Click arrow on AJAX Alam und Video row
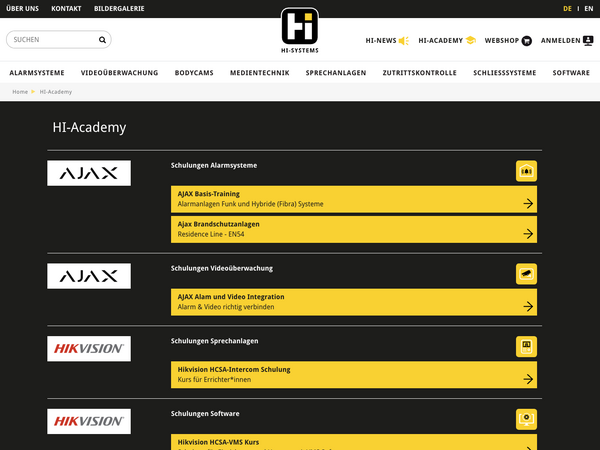Viewport: 600px width, 450px height. [528, 306]
